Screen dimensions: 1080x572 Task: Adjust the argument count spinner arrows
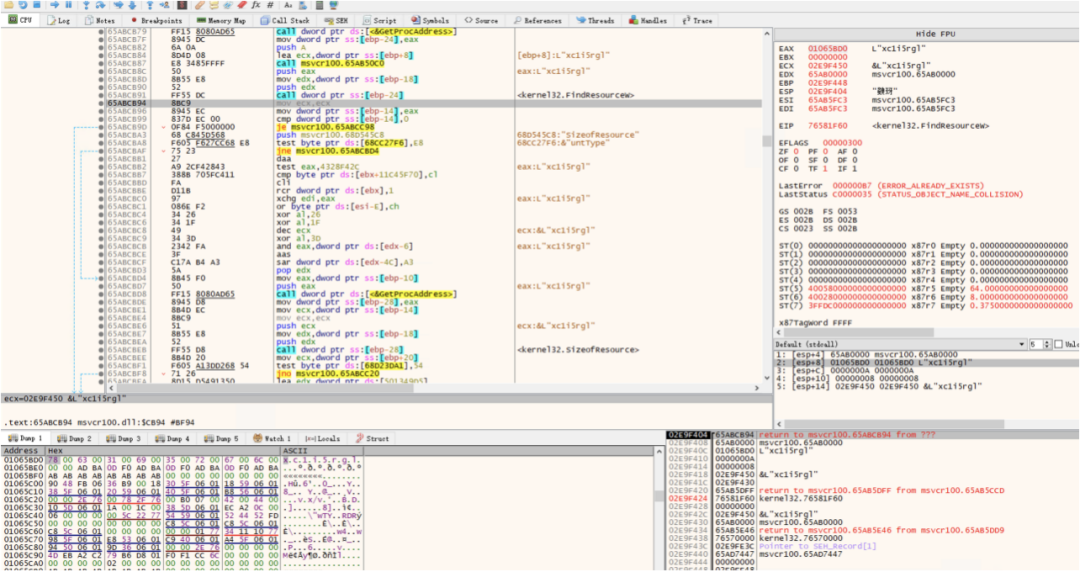(x=1047, y=344)
